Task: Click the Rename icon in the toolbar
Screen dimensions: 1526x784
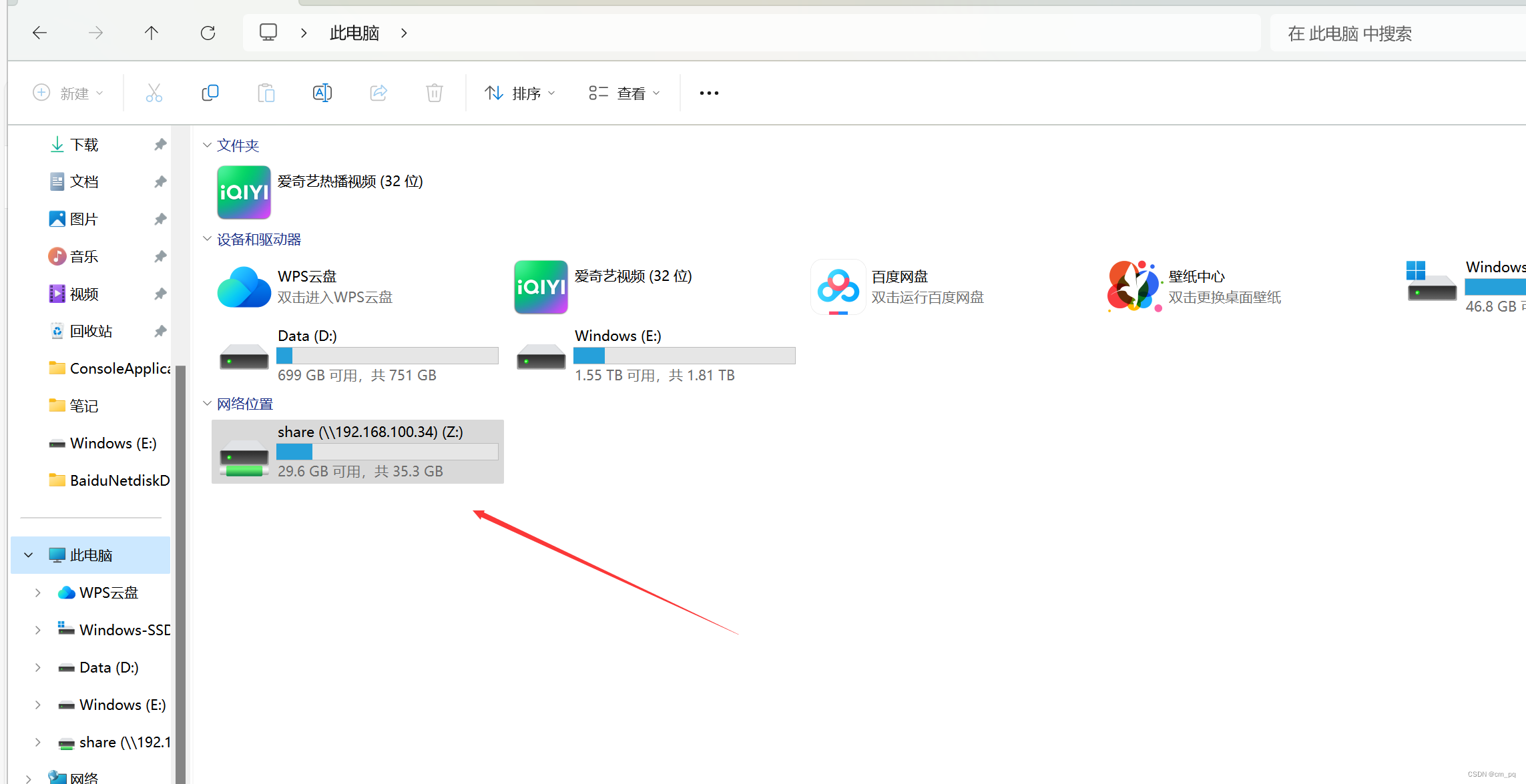Action: point(322,93)
